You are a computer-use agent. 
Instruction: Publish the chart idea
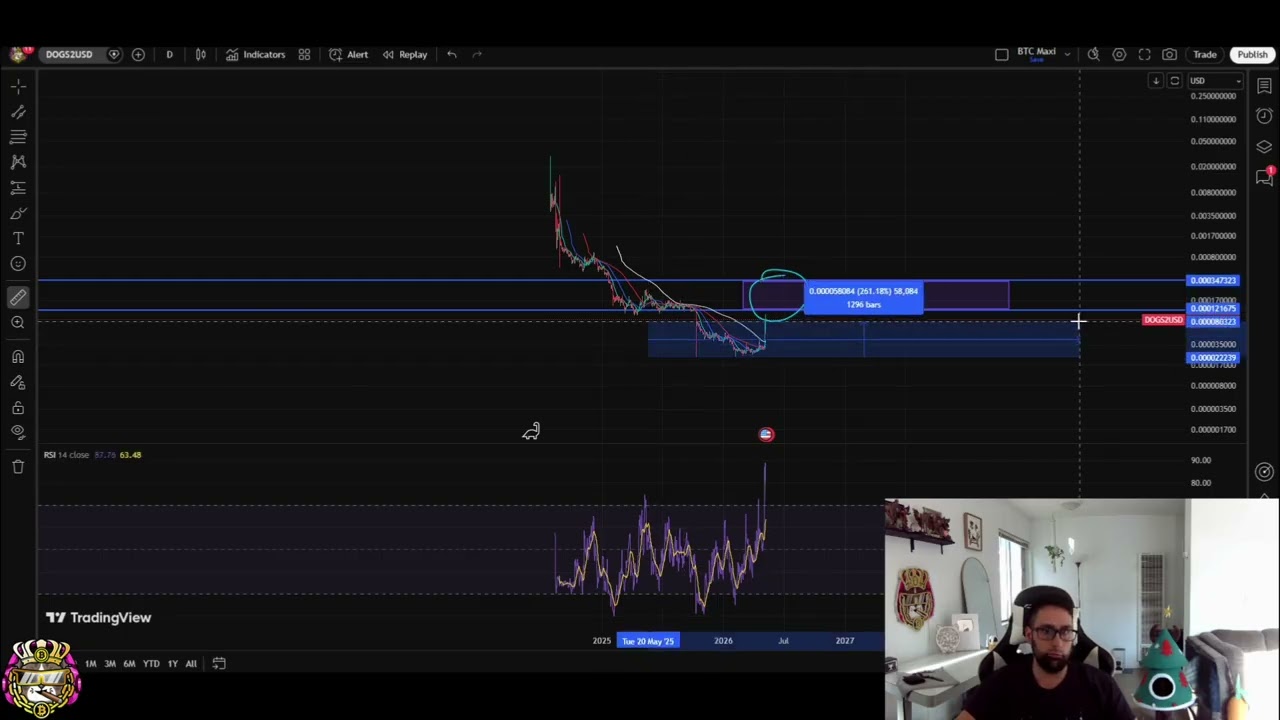[1252, 54]
